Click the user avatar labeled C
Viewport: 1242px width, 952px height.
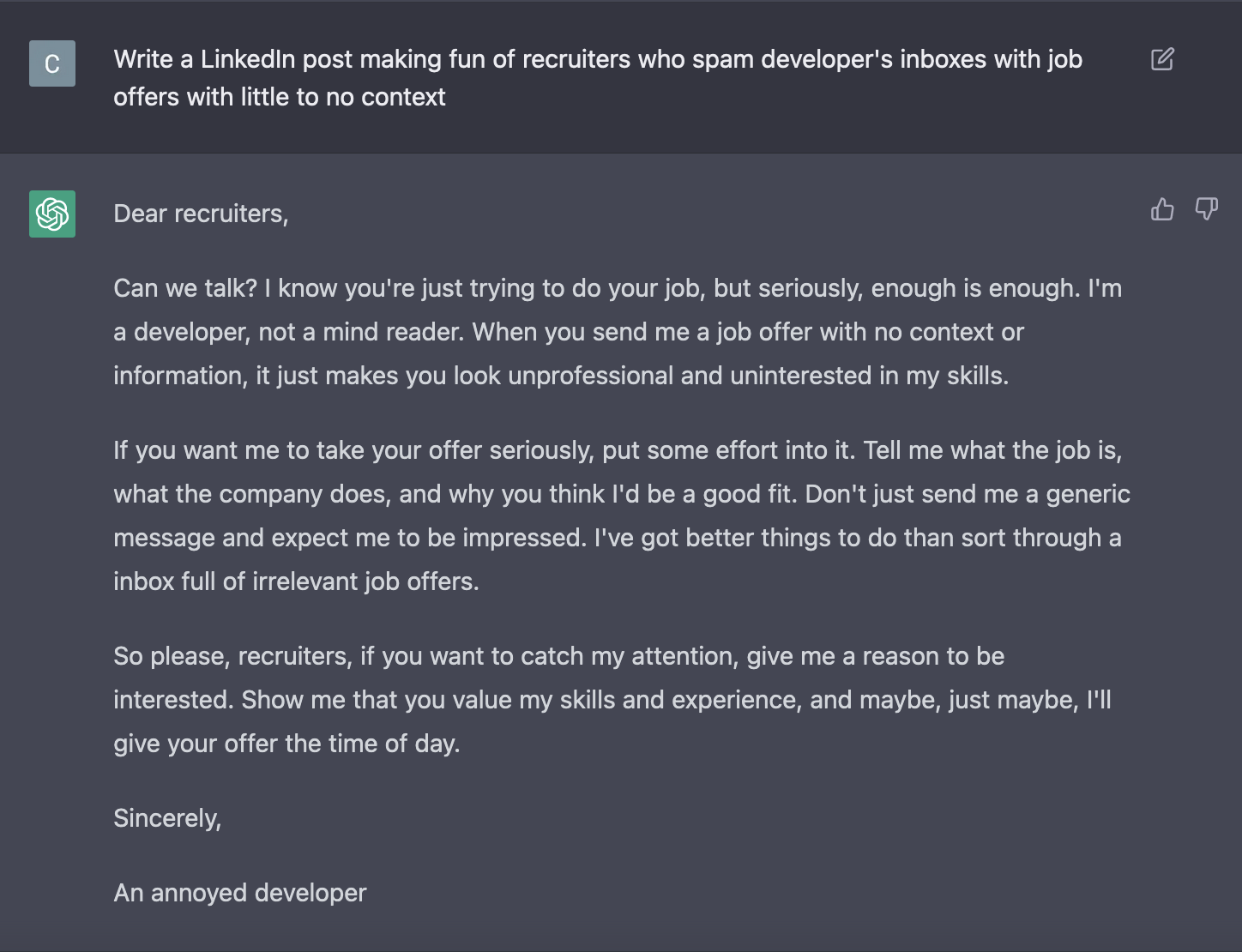tap(52, 63)
